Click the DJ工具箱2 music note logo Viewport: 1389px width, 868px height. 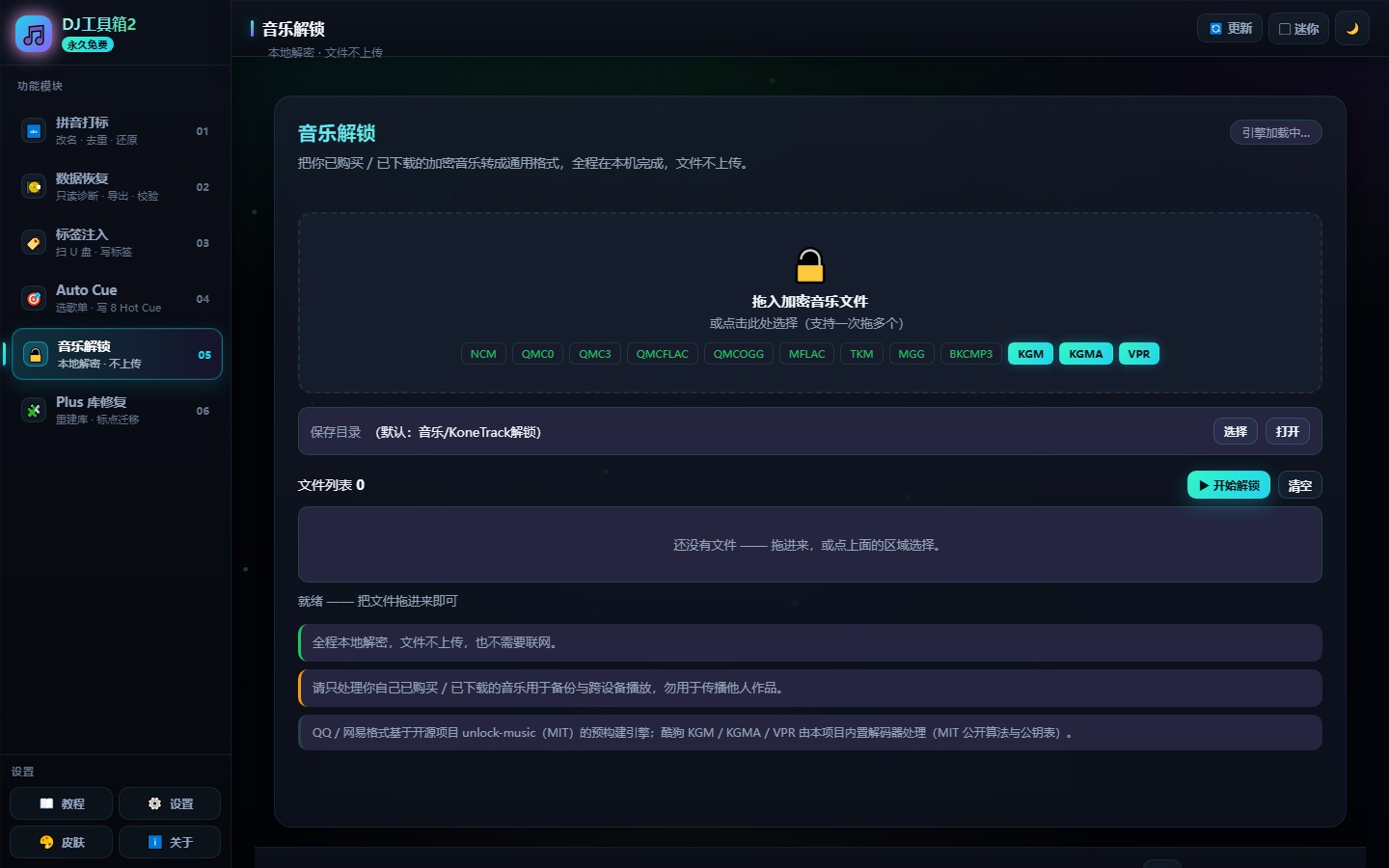click(34, 35)
